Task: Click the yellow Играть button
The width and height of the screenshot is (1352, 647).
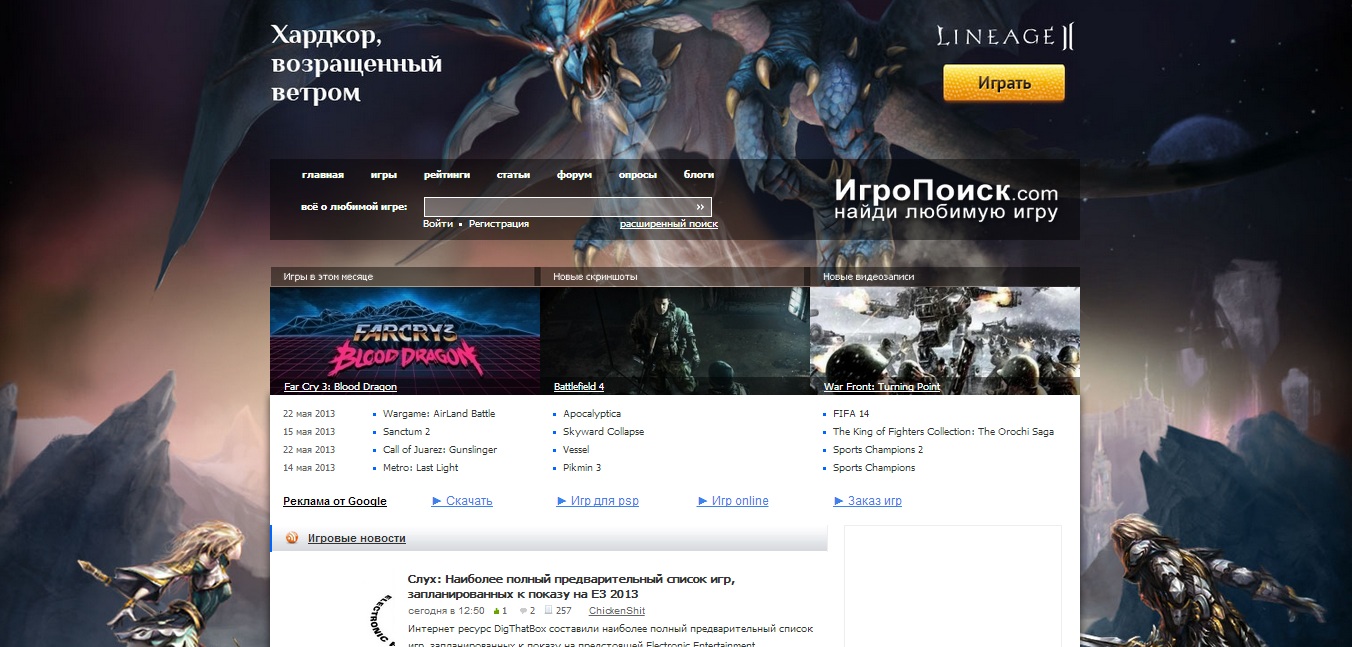Action: (x=1004, y=83)
